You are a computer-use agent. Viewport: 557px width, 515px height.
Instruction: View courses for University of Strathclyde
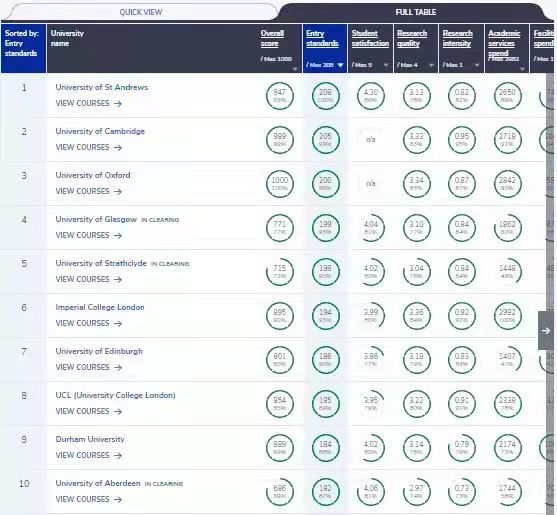tap(88, 280)
